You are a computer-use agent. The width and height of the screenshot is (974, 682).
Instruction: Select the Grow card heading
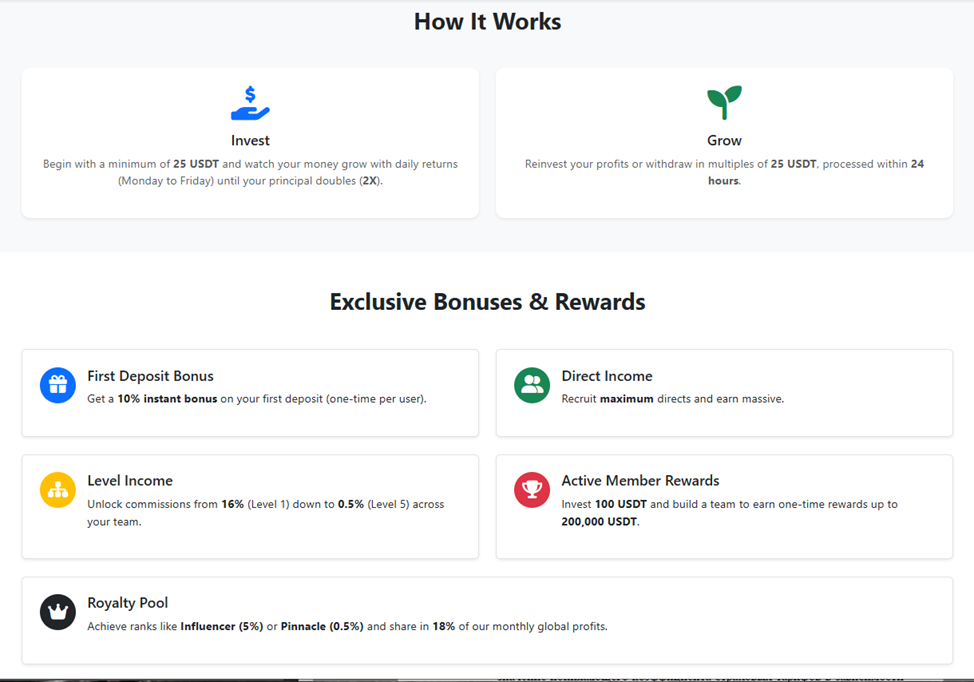pos(724,141)
